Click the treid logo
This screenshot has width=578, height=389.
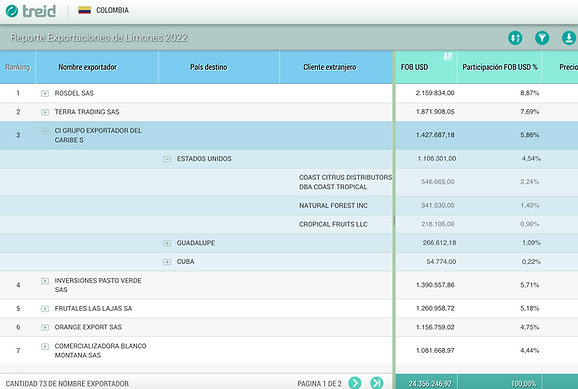[x=31, y=11]
